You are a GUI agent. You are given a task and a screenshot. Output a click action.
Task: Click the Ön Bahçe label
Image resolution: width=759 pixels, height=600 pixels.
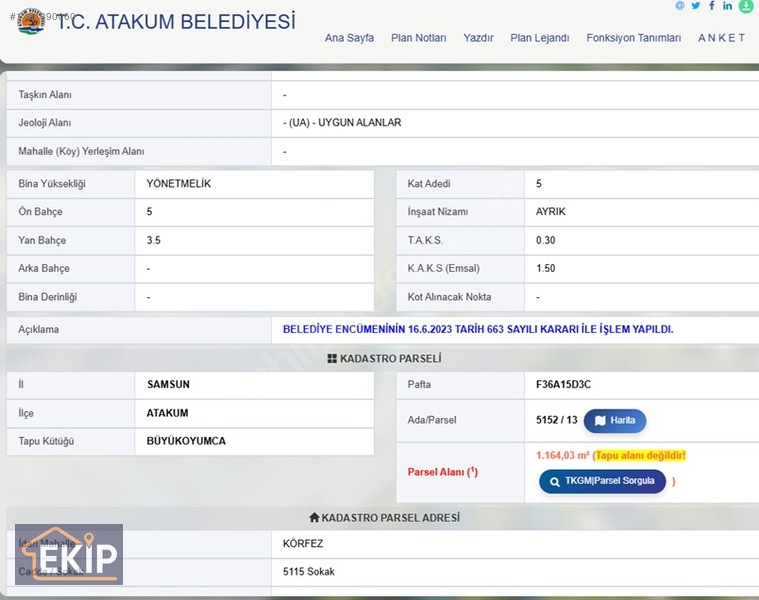[40, 212]
